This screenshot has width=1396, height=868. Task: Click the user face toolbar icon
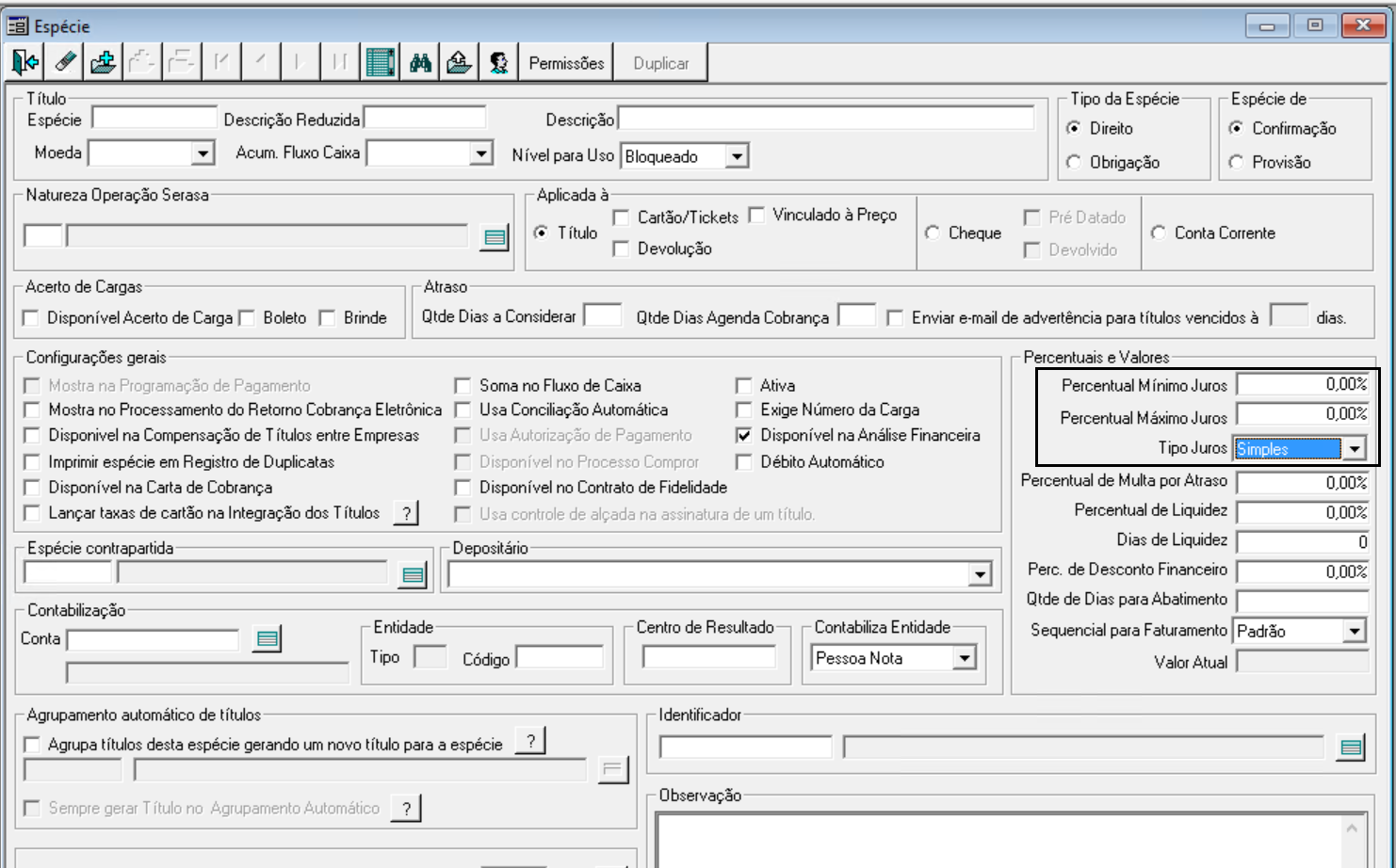pyautogui.click(x=499, y=63)
